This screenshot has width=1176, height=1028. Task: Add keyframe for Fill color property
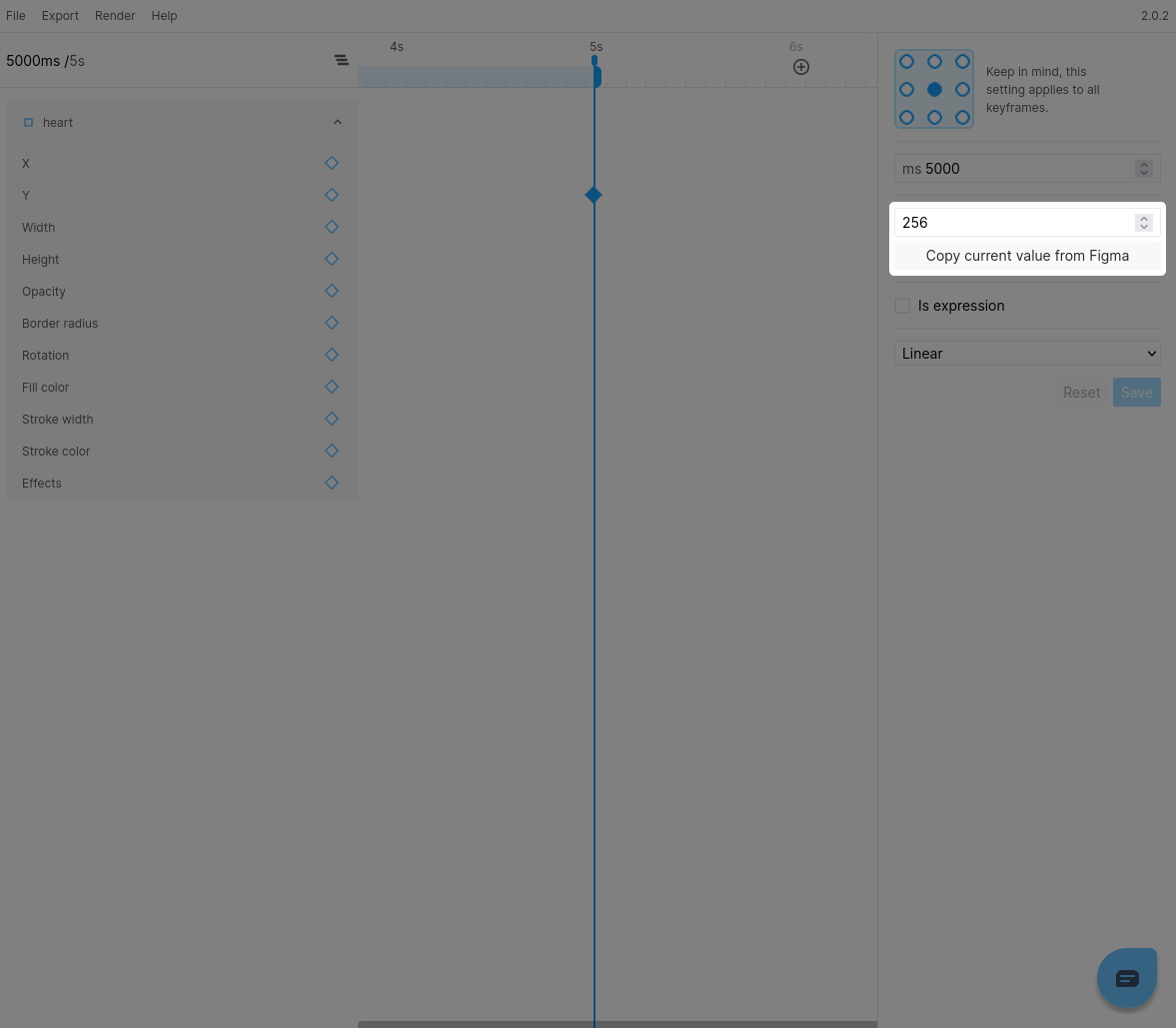pyautogui.click(x=332, y=387)
